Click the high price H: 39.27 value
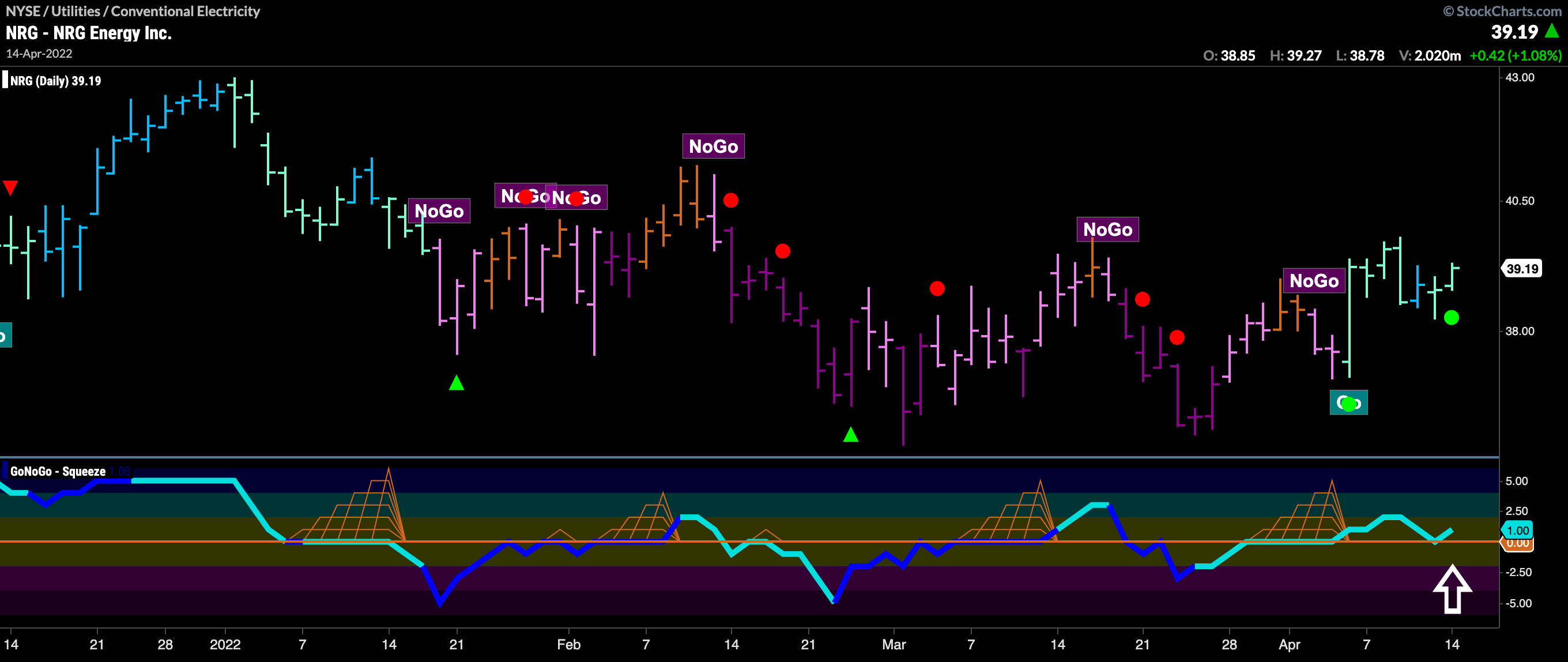The height and width of the screenshot is (662, 1568). pos(1295,55)
